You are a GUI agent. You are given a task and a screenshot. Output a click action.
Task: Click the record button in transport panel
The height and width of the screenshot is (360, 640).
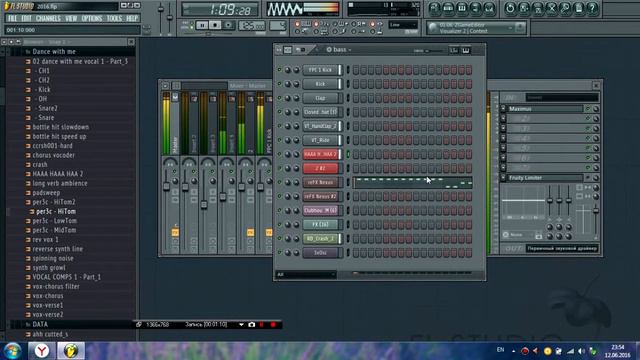[228, 25]
